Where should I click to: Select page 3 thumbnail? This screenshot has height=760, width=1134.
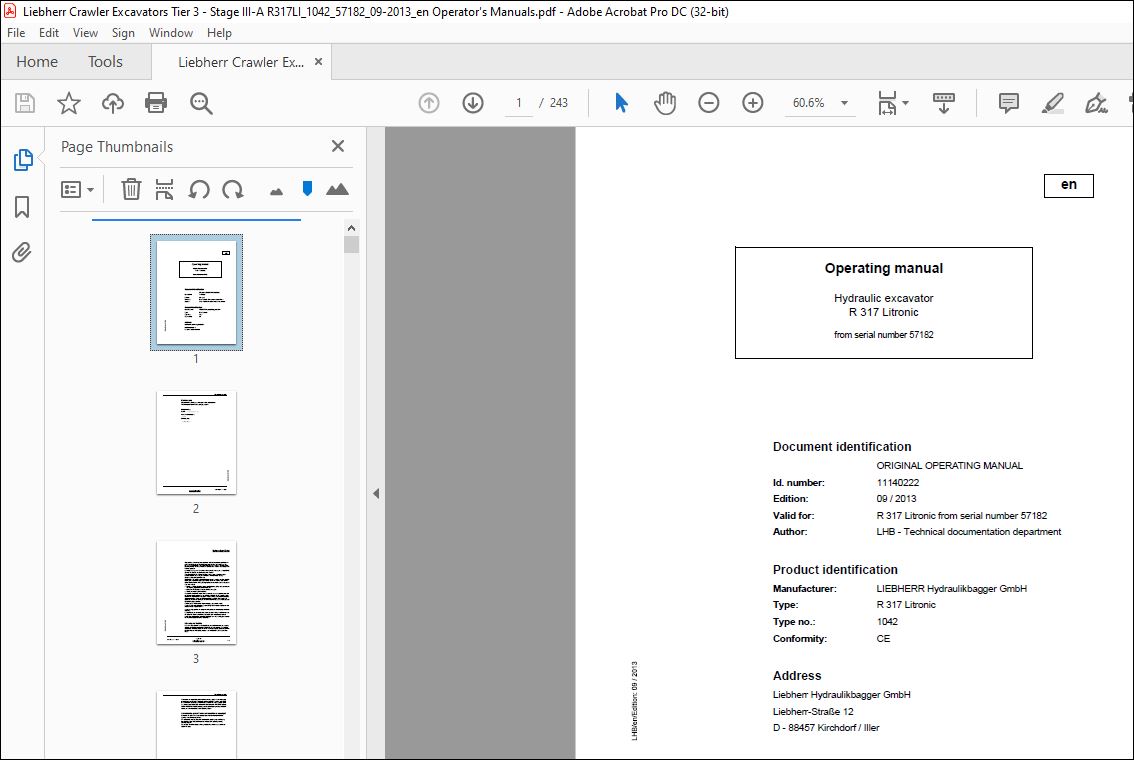pyautogui.click(x=196, y=593)
